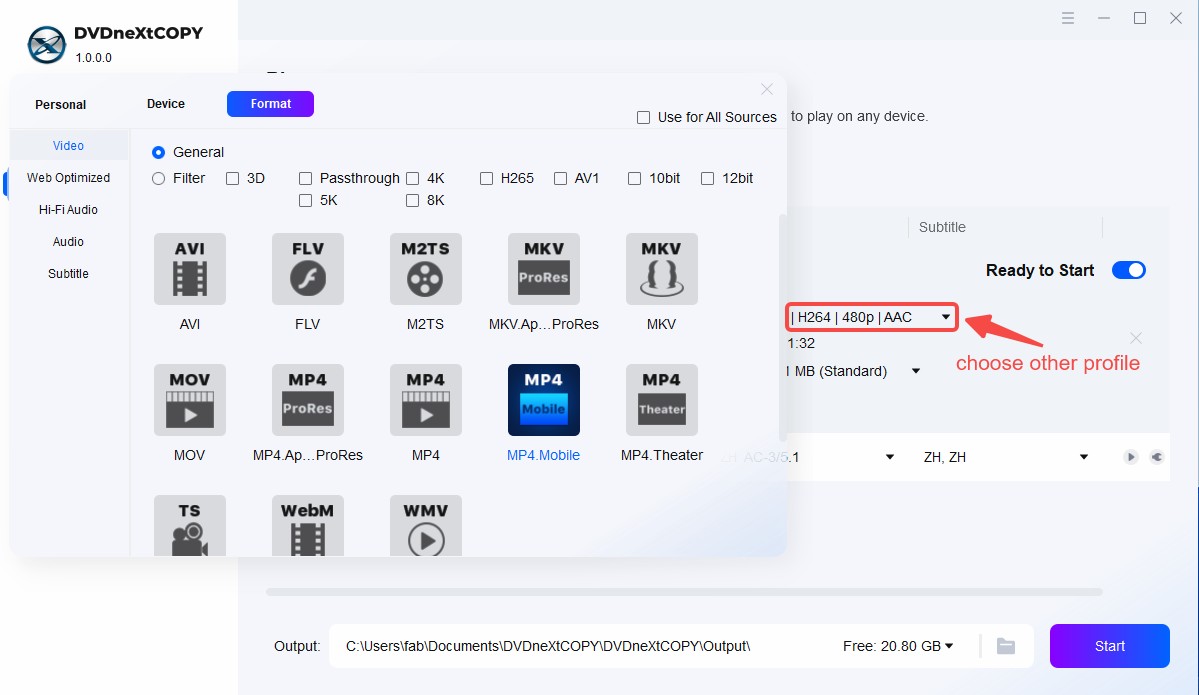Choose the plain MKV format icon
Screen dimensions: 1199x695
pyautogui.click(x=661, y=269)
